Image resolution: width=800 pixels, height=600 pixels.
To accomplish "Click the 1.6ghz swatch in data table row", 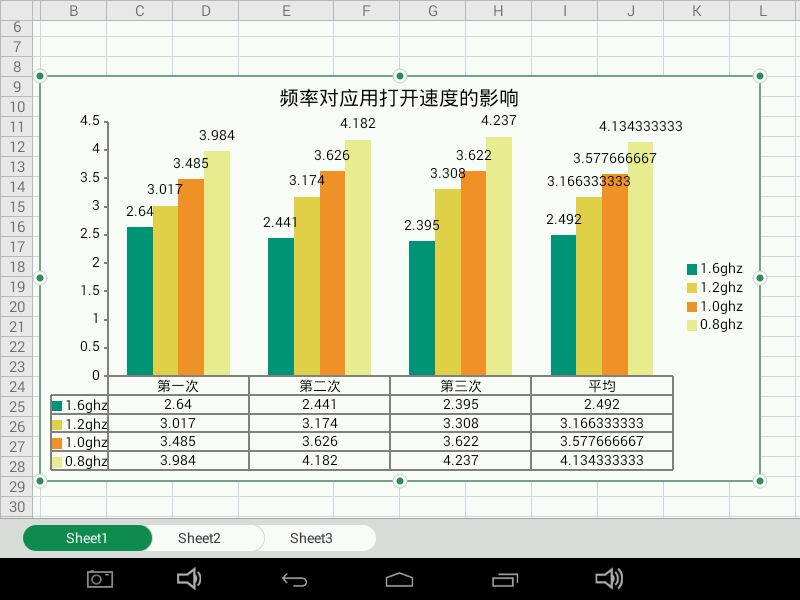I will 57,406.
